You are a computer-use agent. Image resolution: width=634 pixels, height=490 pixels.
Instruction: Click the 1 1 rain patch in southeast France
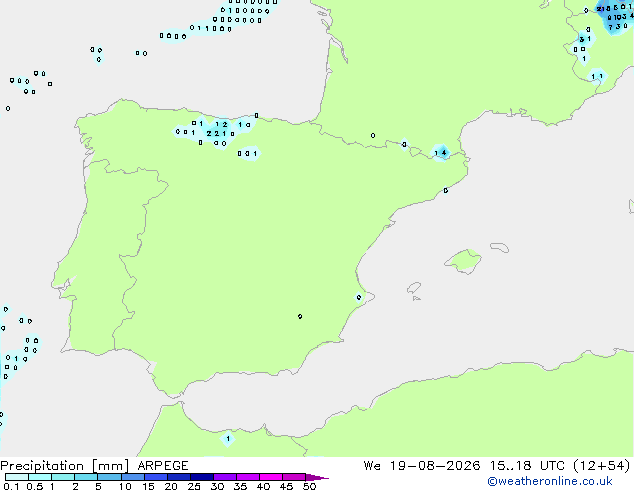click(597, 76)
